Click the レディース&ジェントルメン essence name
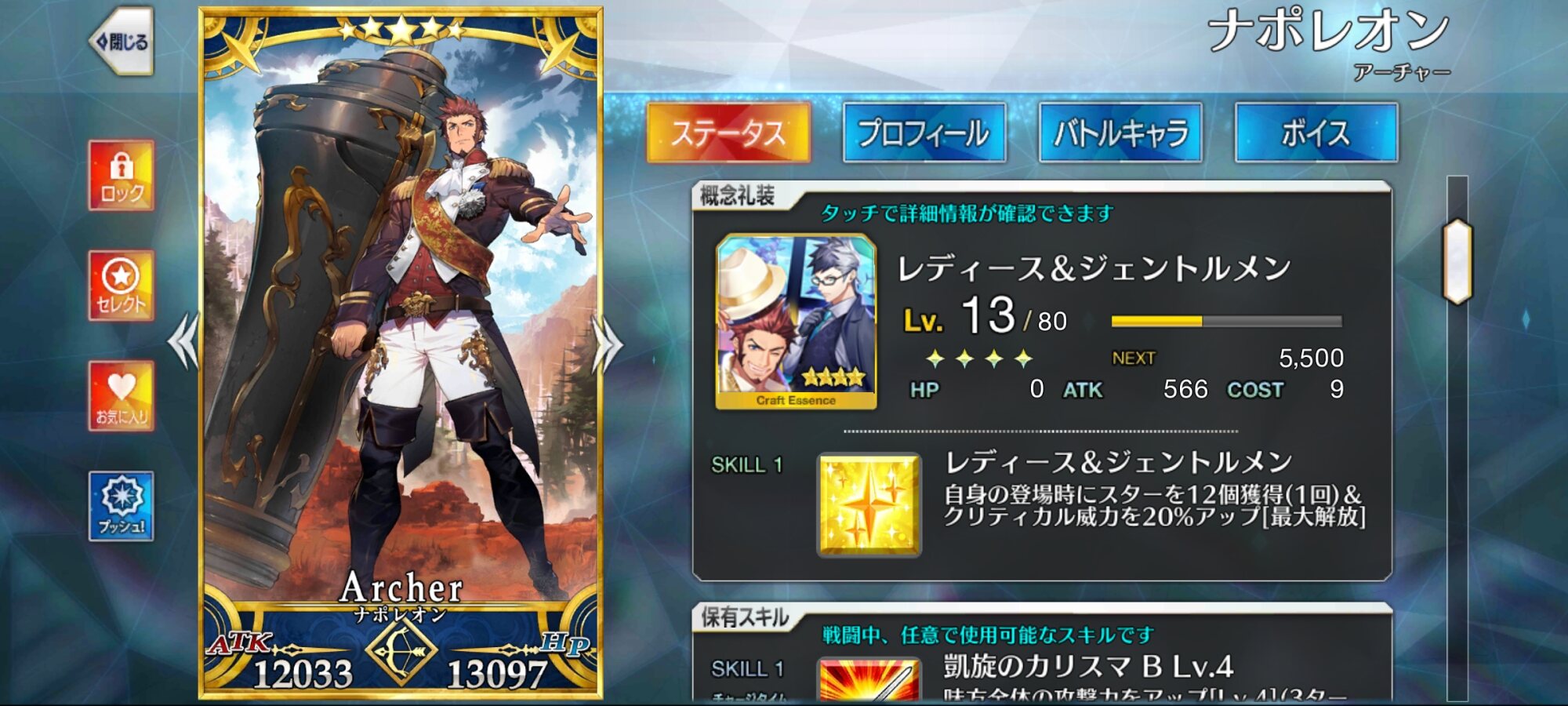Viewport: 1568px width, 706px height. point(1094,268)
